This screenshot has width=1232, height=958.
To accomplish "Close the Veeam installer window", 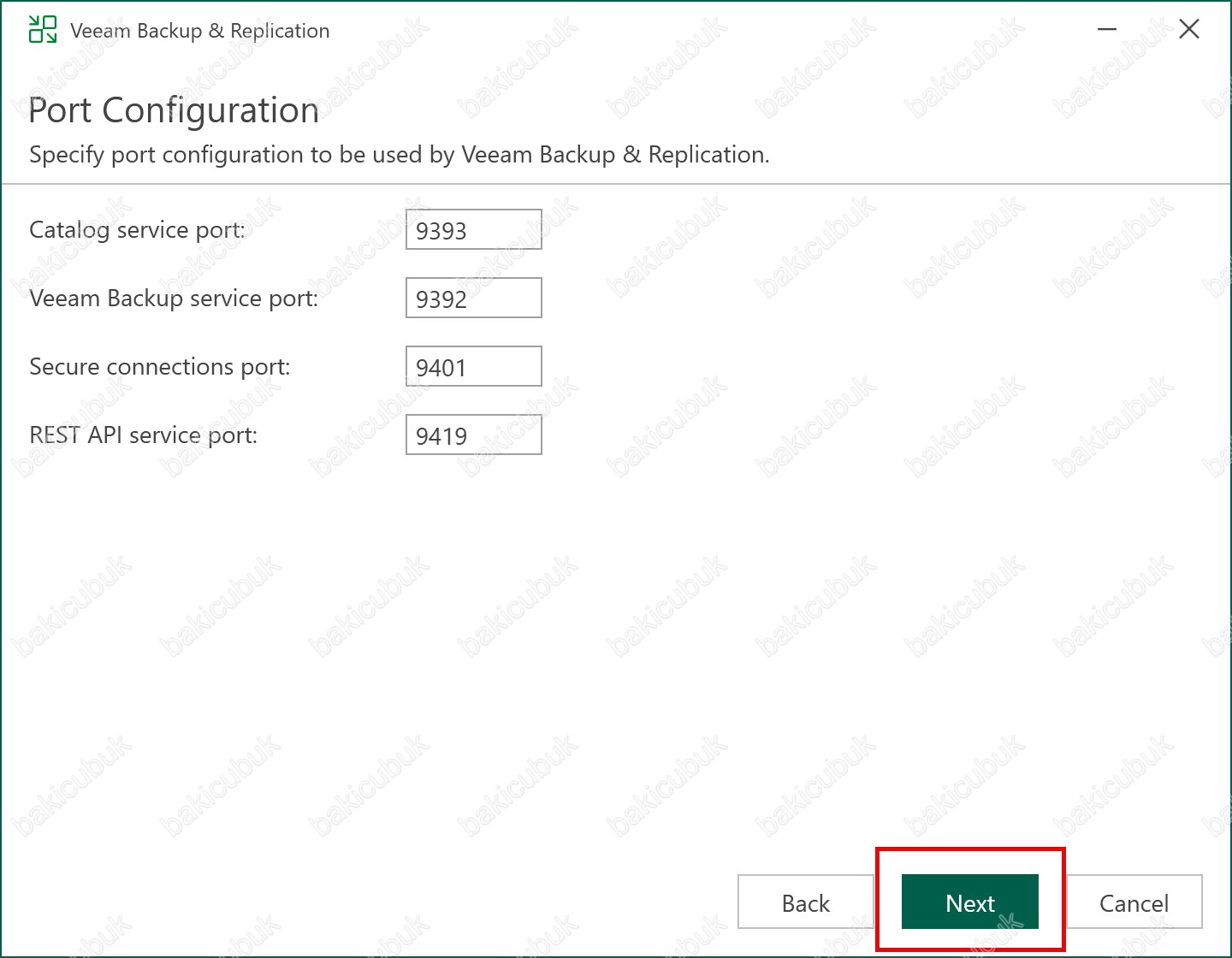I will (1188, 29).
